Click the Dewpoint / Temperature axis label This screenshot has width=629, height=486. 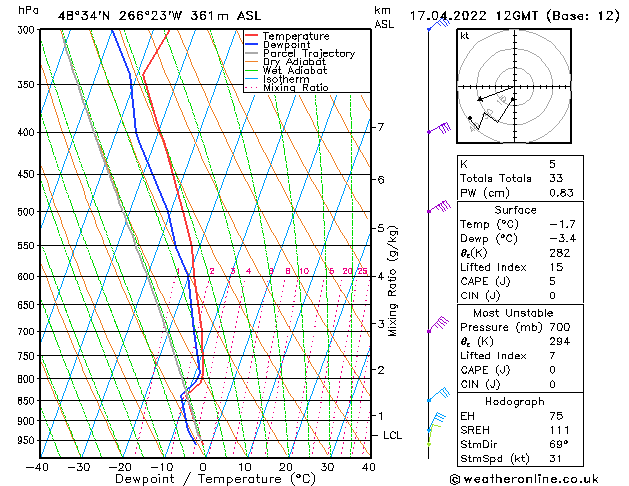(203, 479)
